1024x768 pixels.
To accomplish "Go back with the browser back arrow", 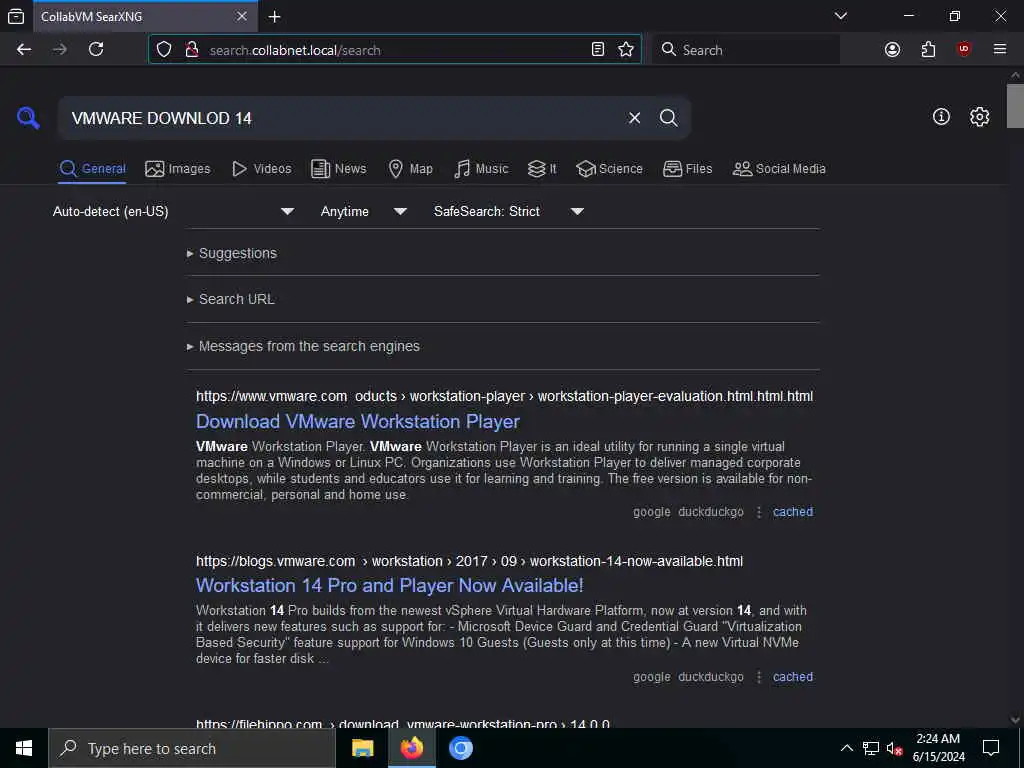I will 24,50.
